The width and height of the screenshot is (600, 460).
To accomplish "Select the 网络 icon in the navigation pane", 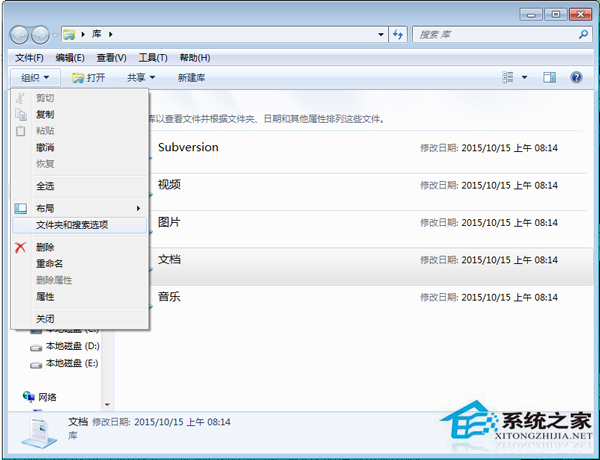I will point(29,397).
